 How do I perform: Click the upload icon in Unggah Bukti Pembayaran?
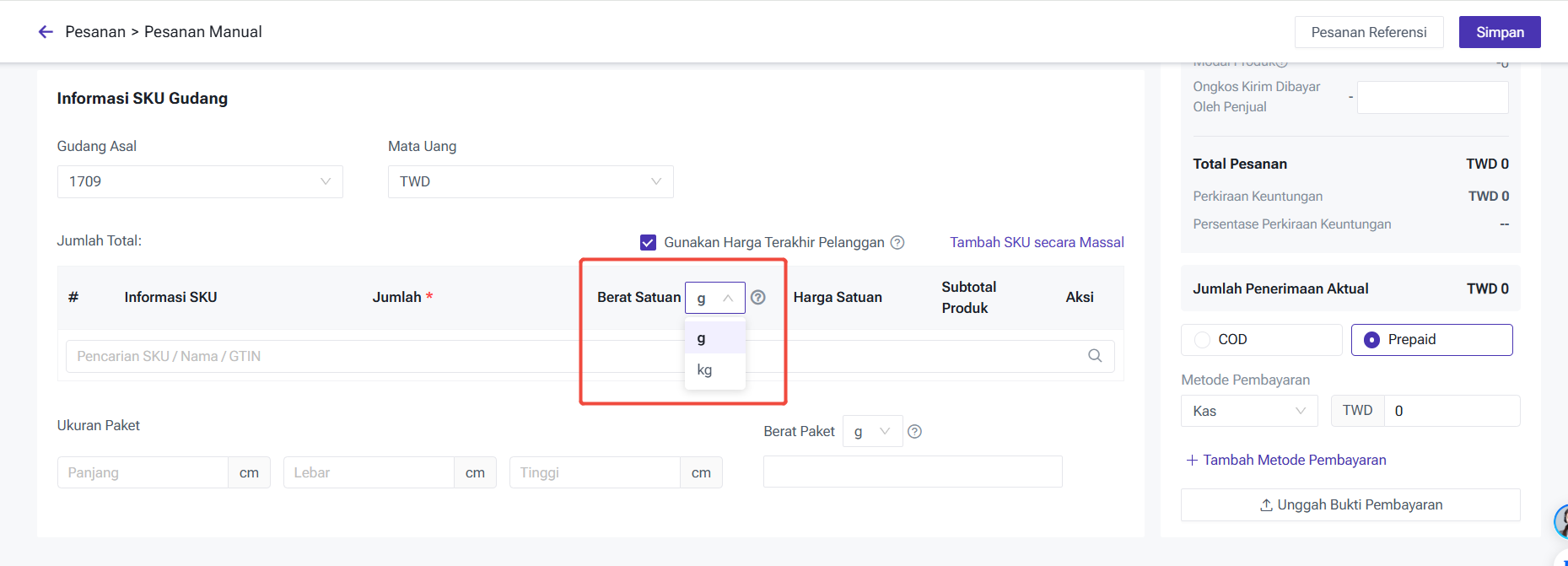coord(1266,504)
